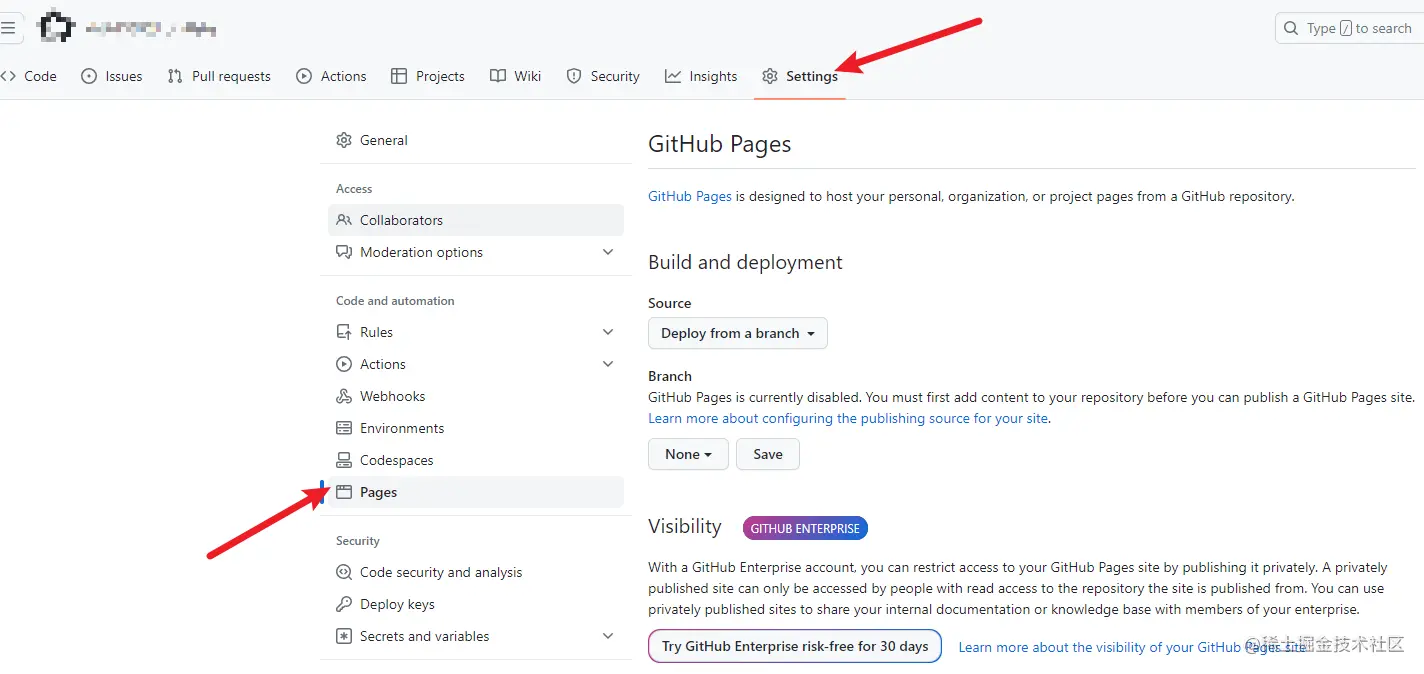Click the gear icon beside General
The image size is (1424, 674).
tap(344, 140)
